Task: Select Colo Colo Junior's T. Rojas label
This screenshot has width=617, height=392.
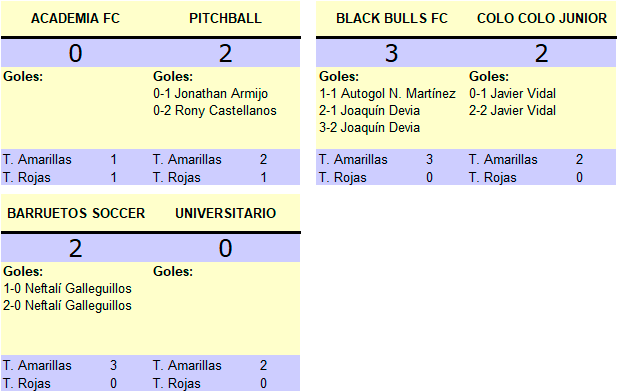Action: [x=492, y=178]
